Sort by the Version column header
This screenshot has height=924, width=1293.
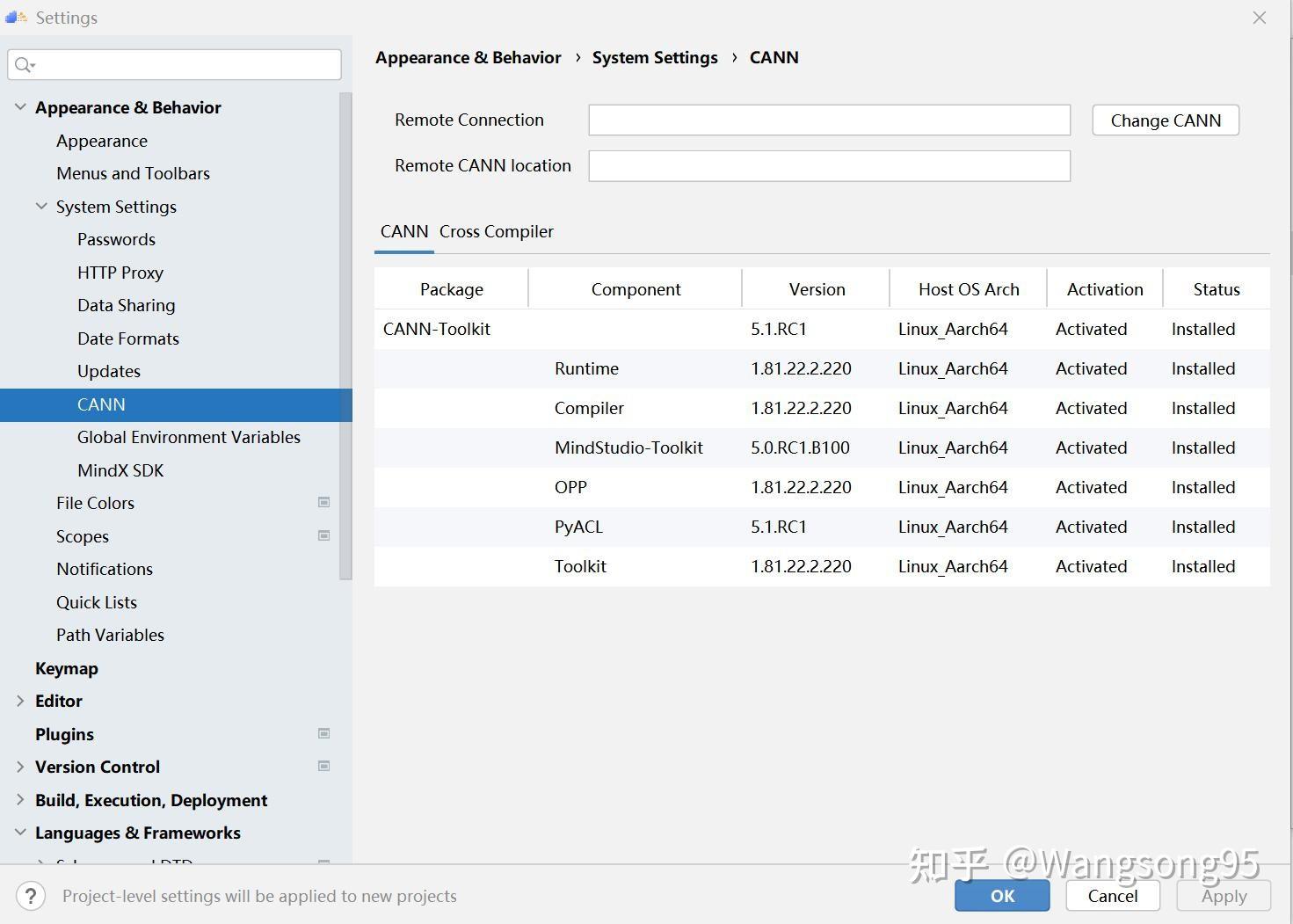coord(817,289)
